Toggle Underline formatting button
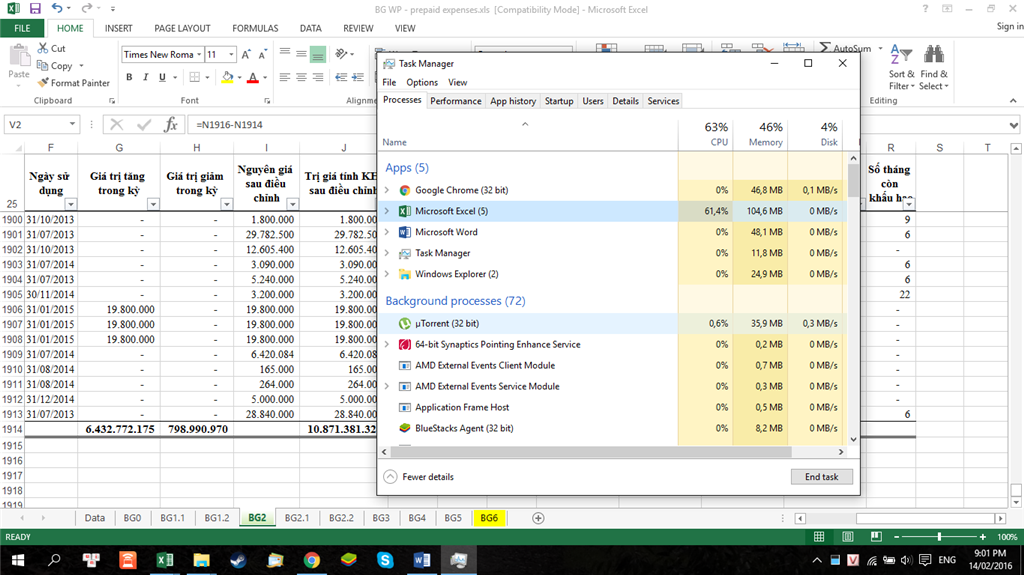Viewport: 1024px width, 575px height. pos(162,77)
